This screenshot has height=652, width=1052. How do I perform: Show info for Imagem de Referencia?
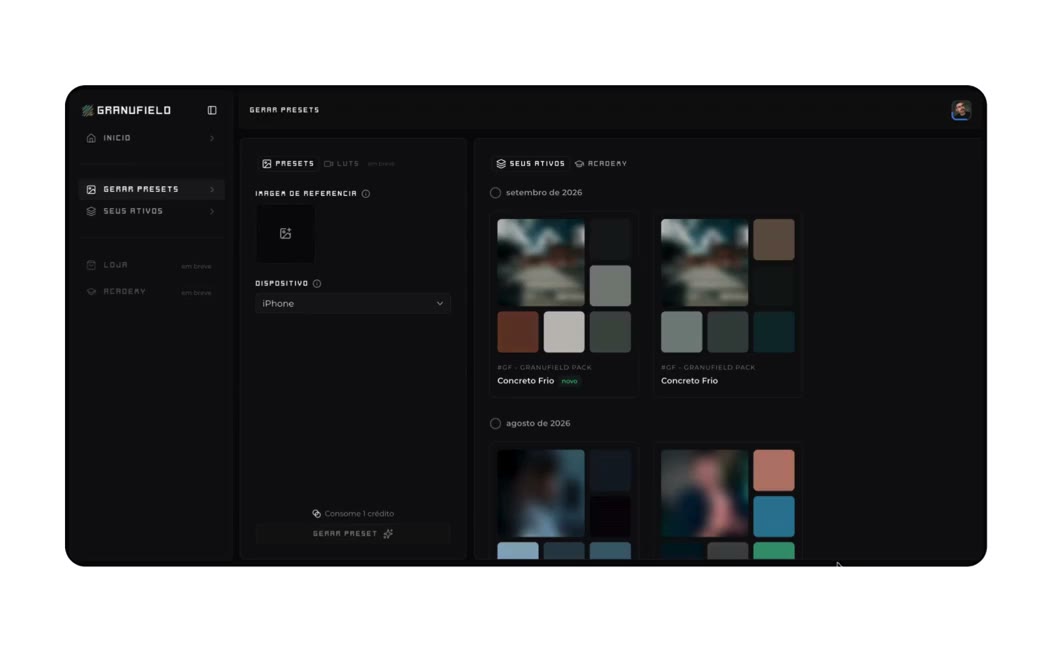366,194
